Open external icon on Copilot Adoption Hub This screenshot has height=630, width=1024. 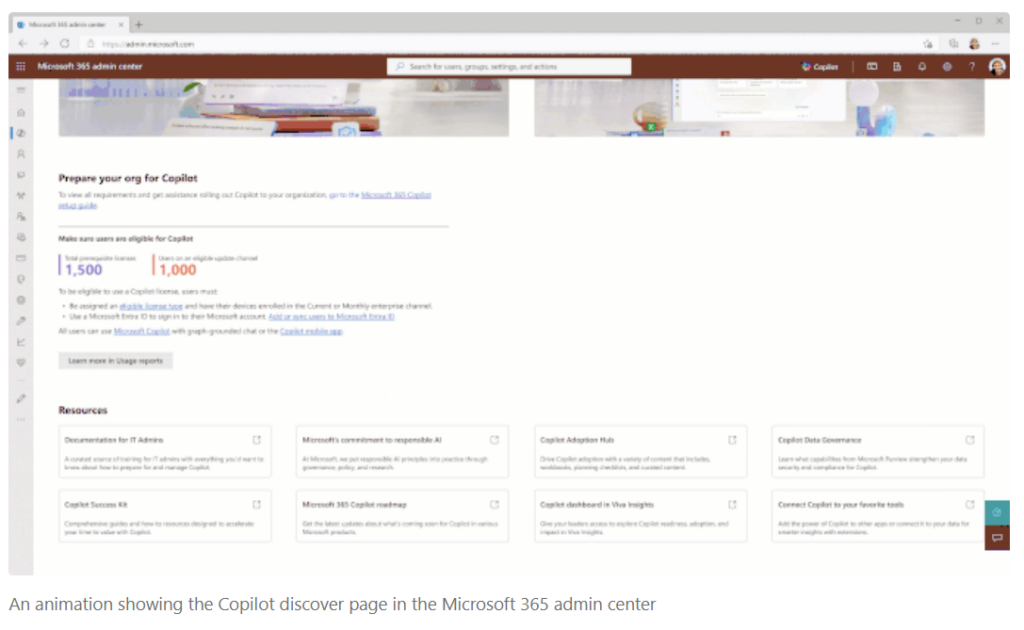(732, 440)
